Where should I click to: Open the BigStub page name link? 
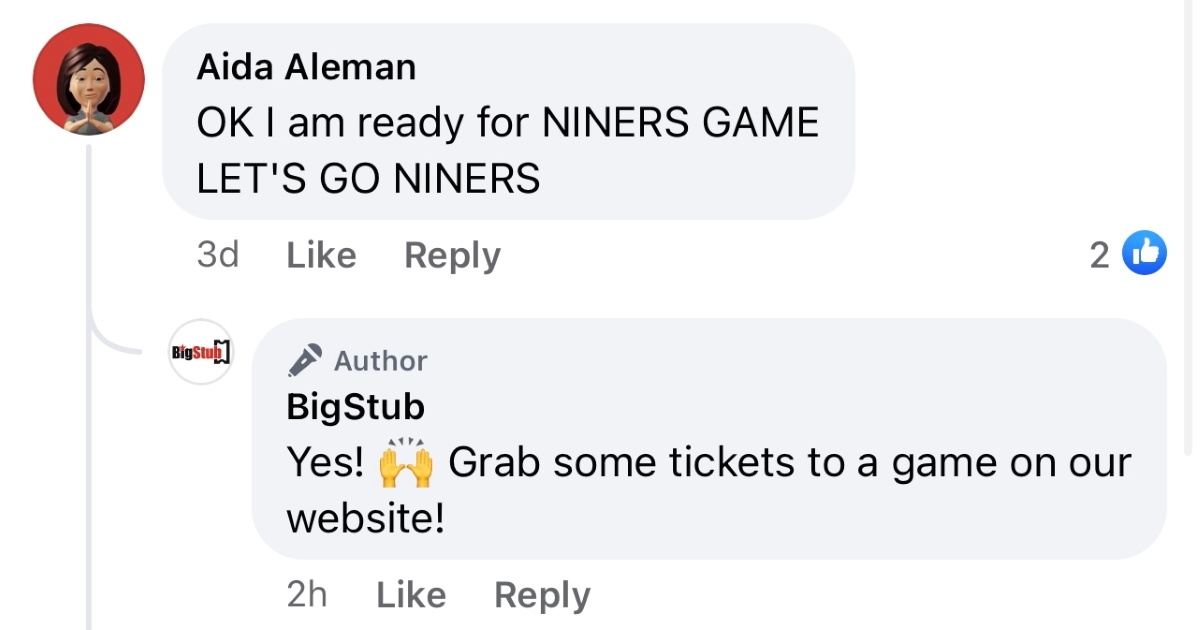pos(355,407)
